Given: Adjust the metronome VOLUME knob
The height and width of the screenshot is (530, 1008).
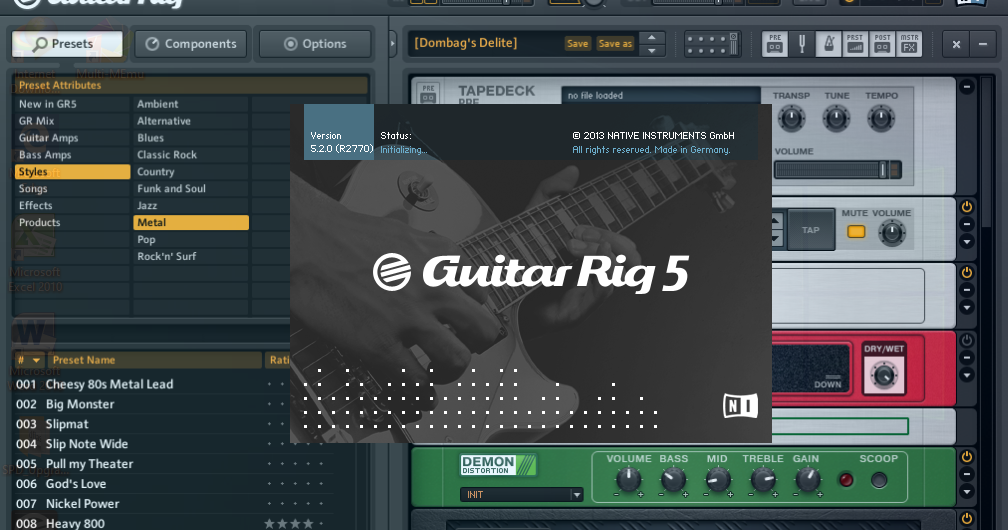Looking at the screenshot, I should tap(892, 233).
